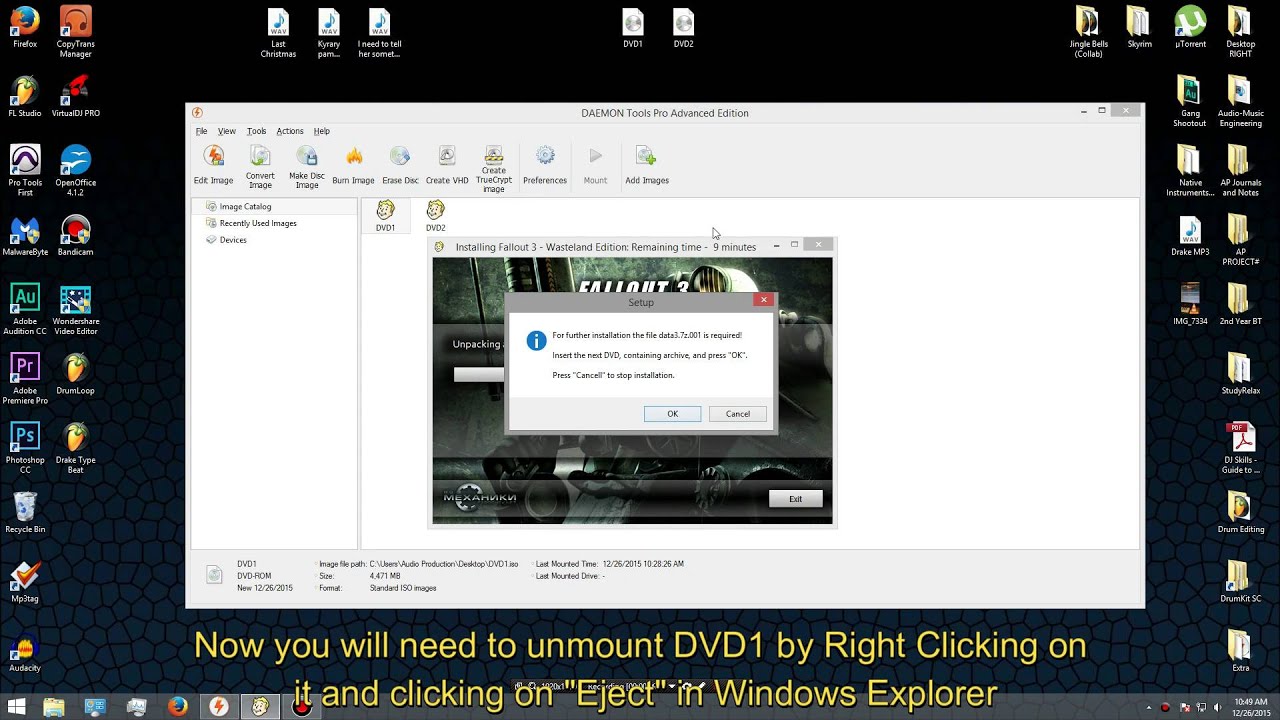Select the Erase Disc tool
1280x720 pixels.
400,165
